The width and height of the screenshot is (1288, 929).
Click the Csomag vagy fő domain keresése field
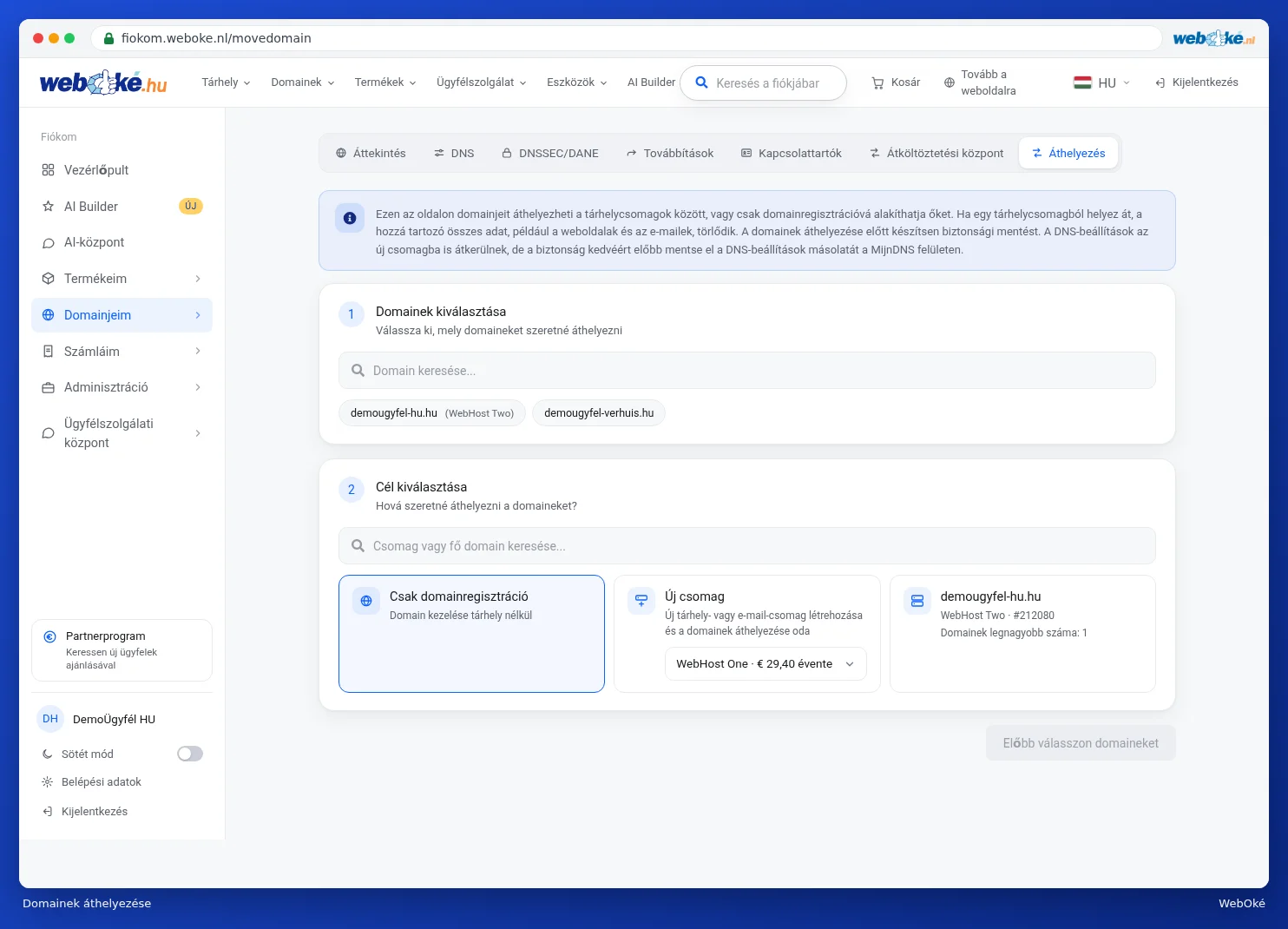click(747, 546)
